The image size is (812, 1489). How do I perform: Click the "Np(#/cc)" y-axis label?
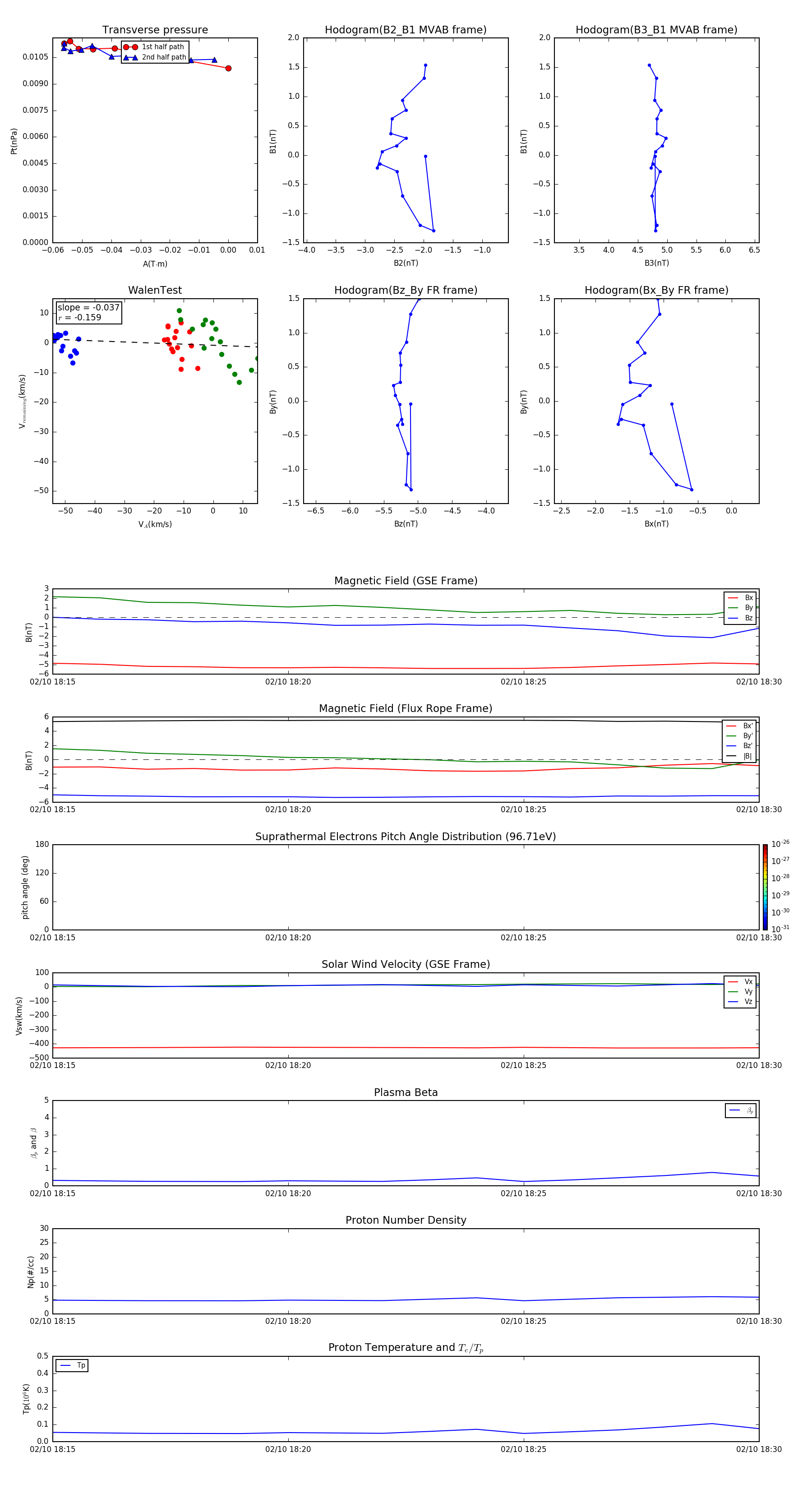tap(31, 1271)
